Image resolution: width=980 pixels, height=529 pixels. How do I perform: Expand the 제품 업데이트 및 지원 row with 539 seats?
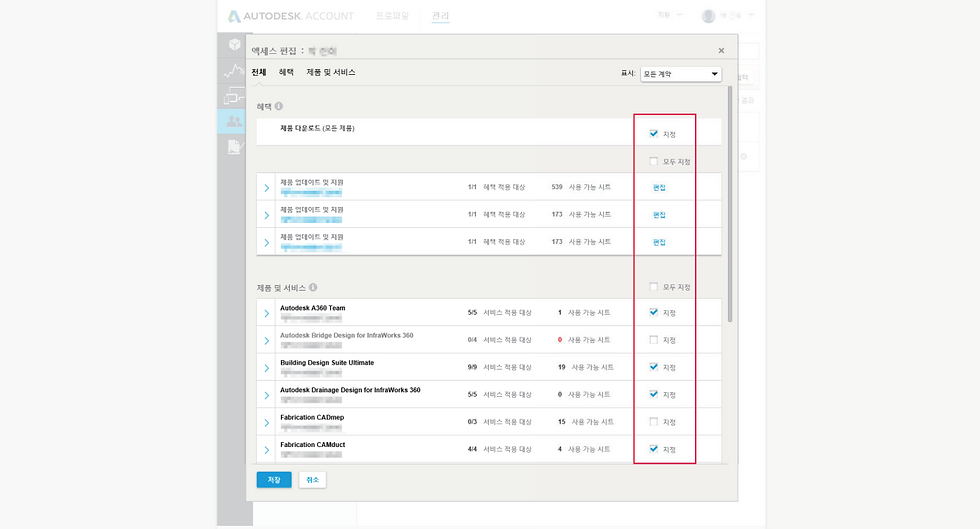coord(266,188)
